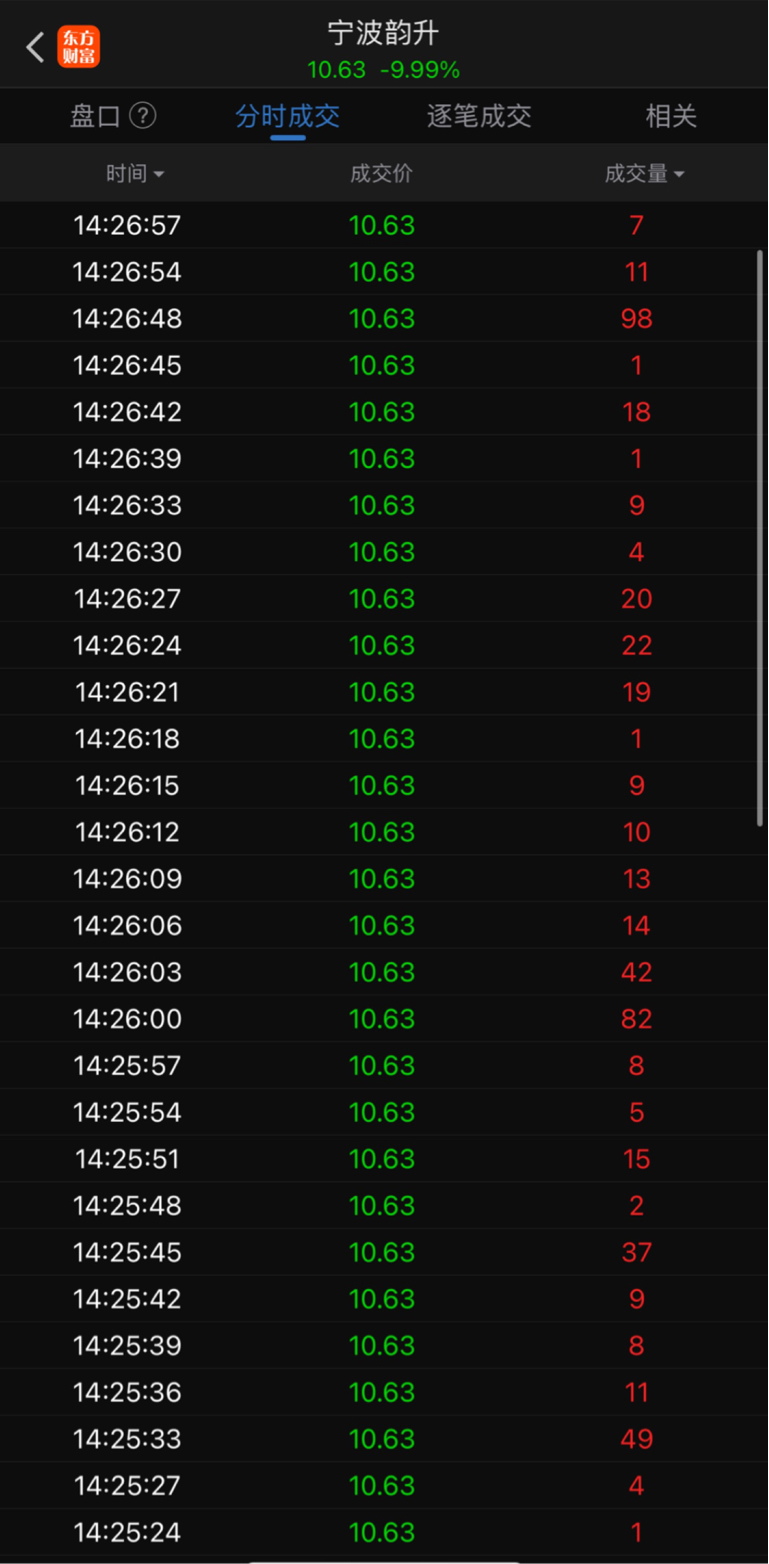Tap the back arrow icon

tap(35, 47)
